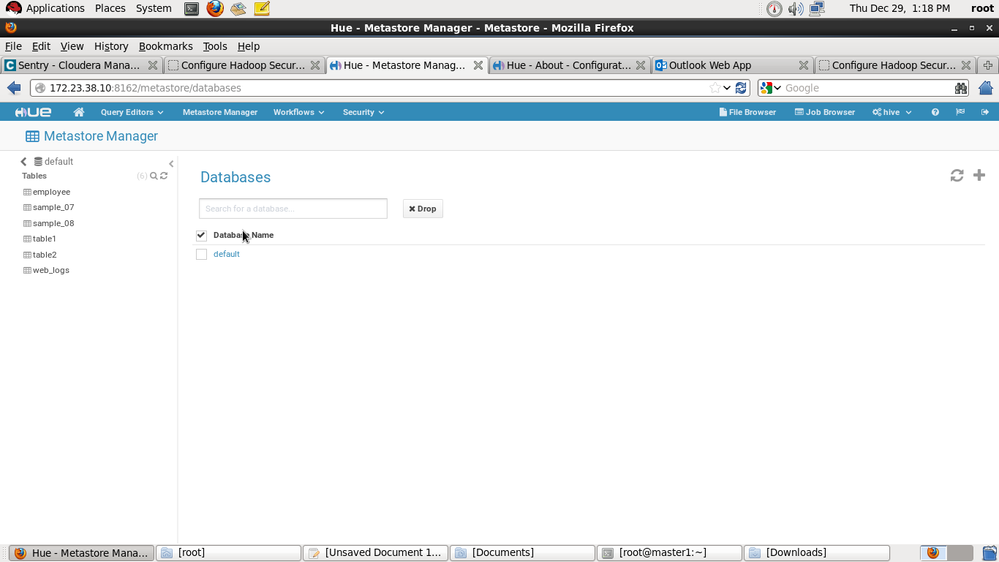Open Metastore Manager in navbar

220,112
